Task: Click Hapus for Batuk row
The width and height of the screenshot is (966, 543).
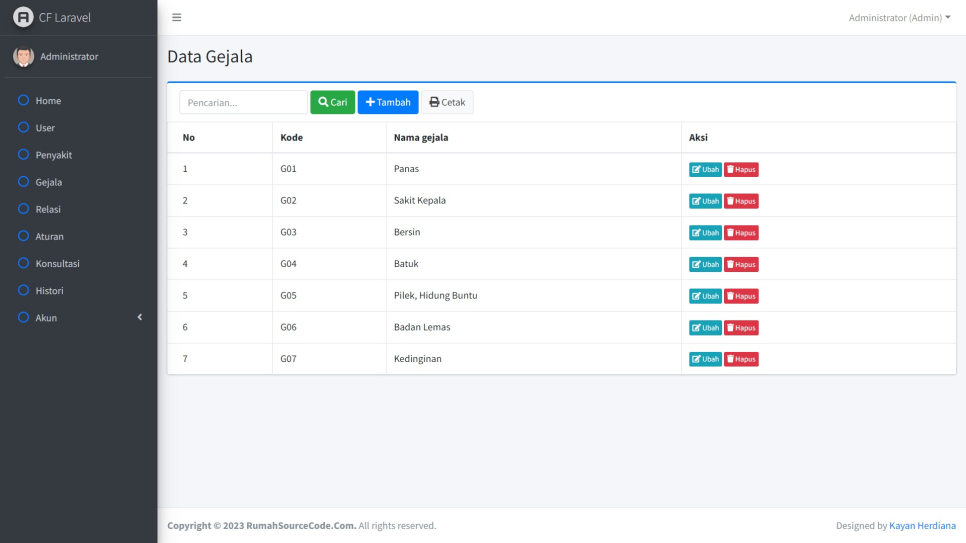Action: click(x=741, y=264)
